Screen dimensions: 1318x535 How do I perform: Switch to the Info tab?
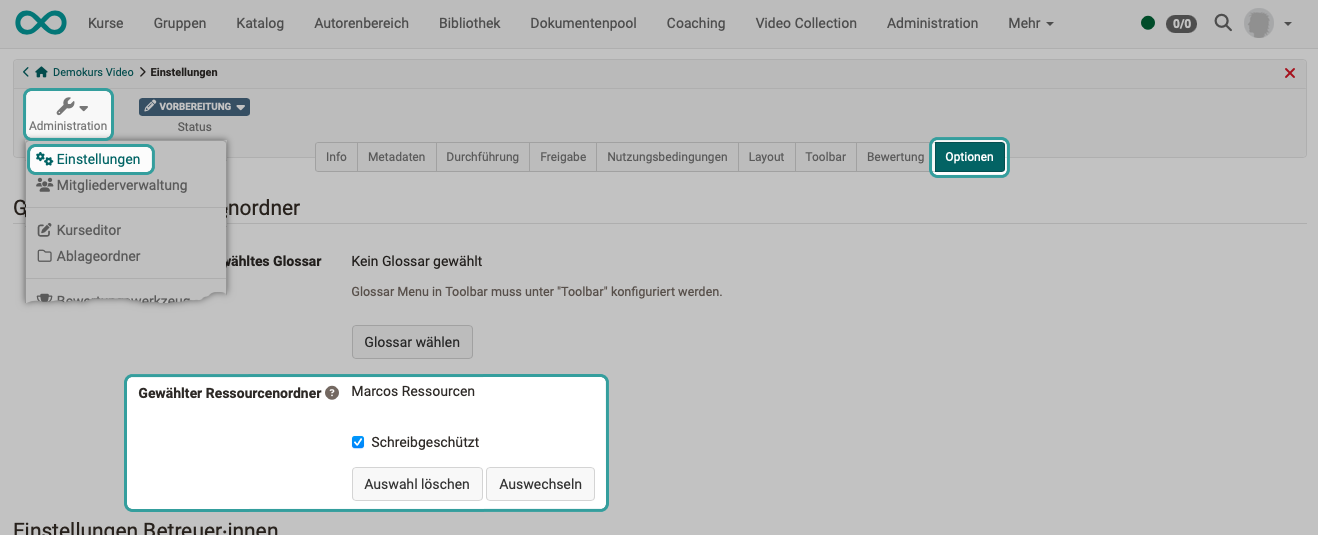pos(336,157)
